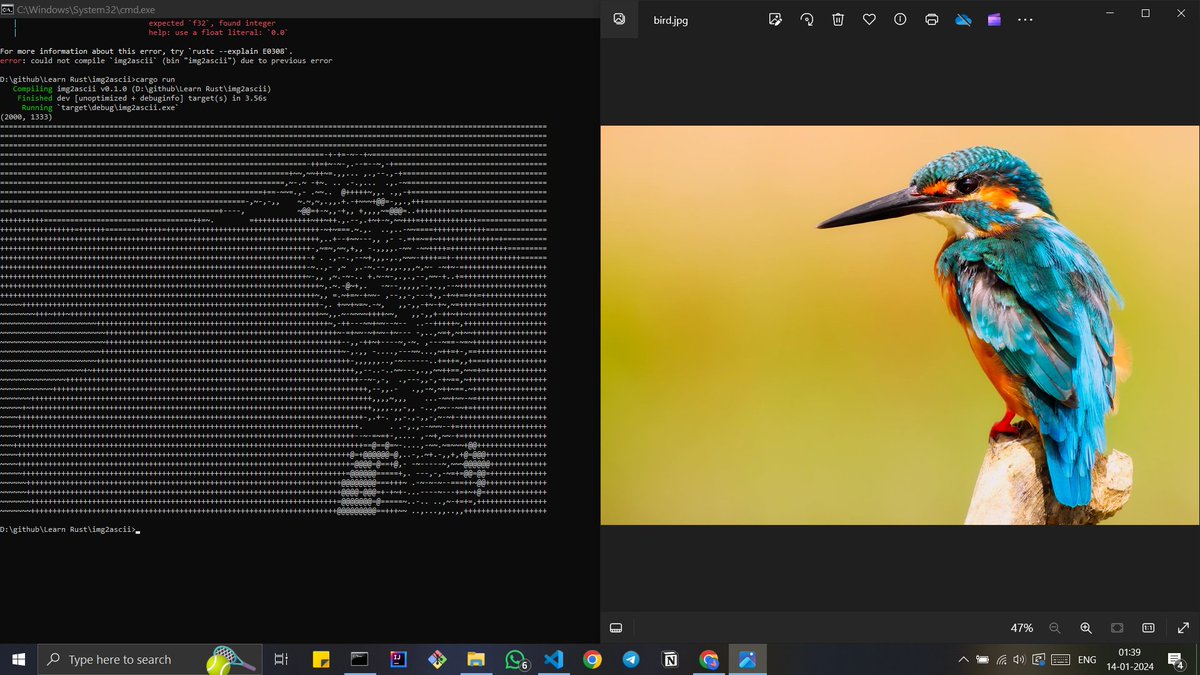This screenshot has width=1200, height=675.
Task: Expand hidden icons in the system tray
Action: coord(962,659)
